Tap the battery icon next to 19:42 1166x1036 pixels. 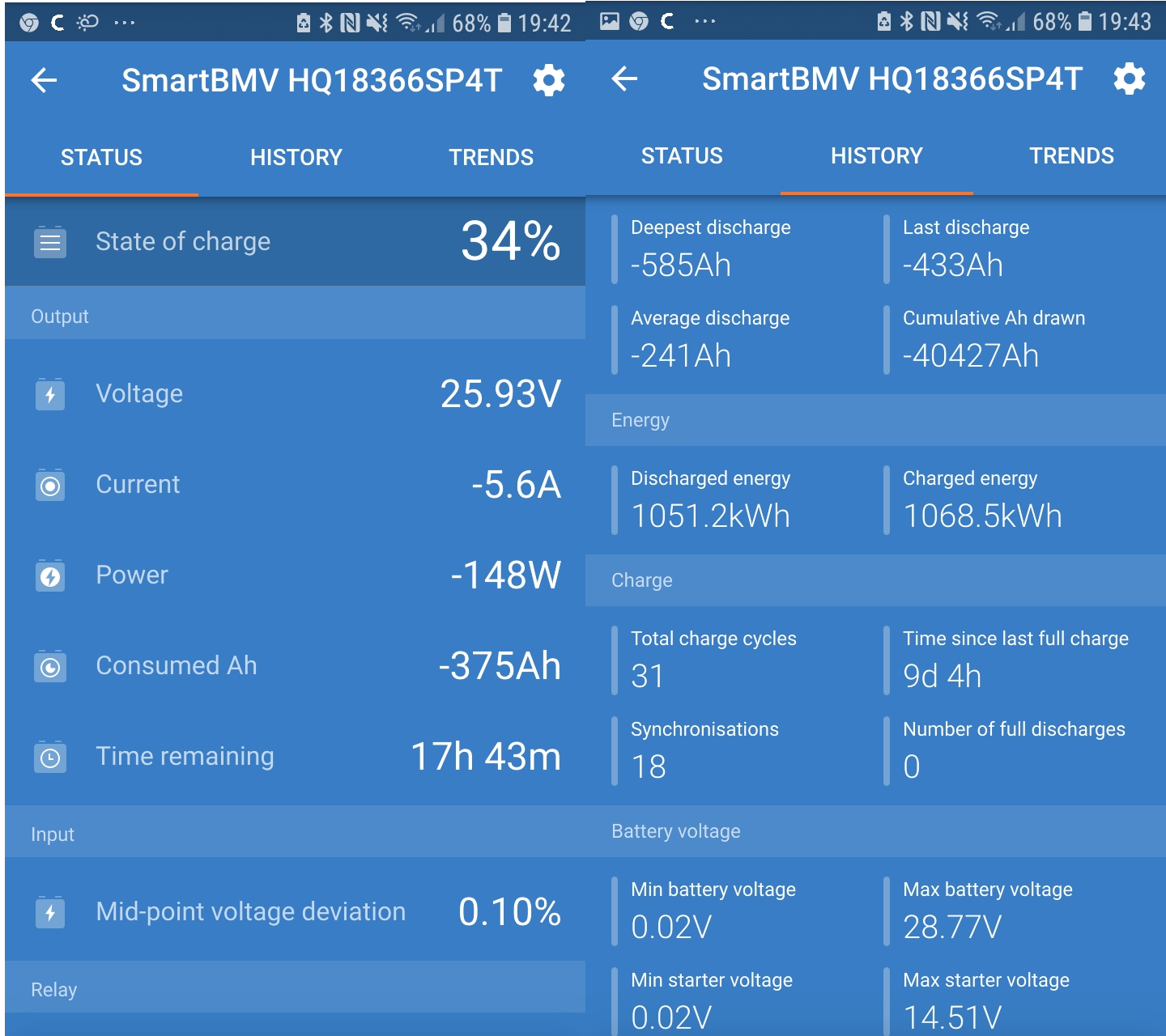504,23
